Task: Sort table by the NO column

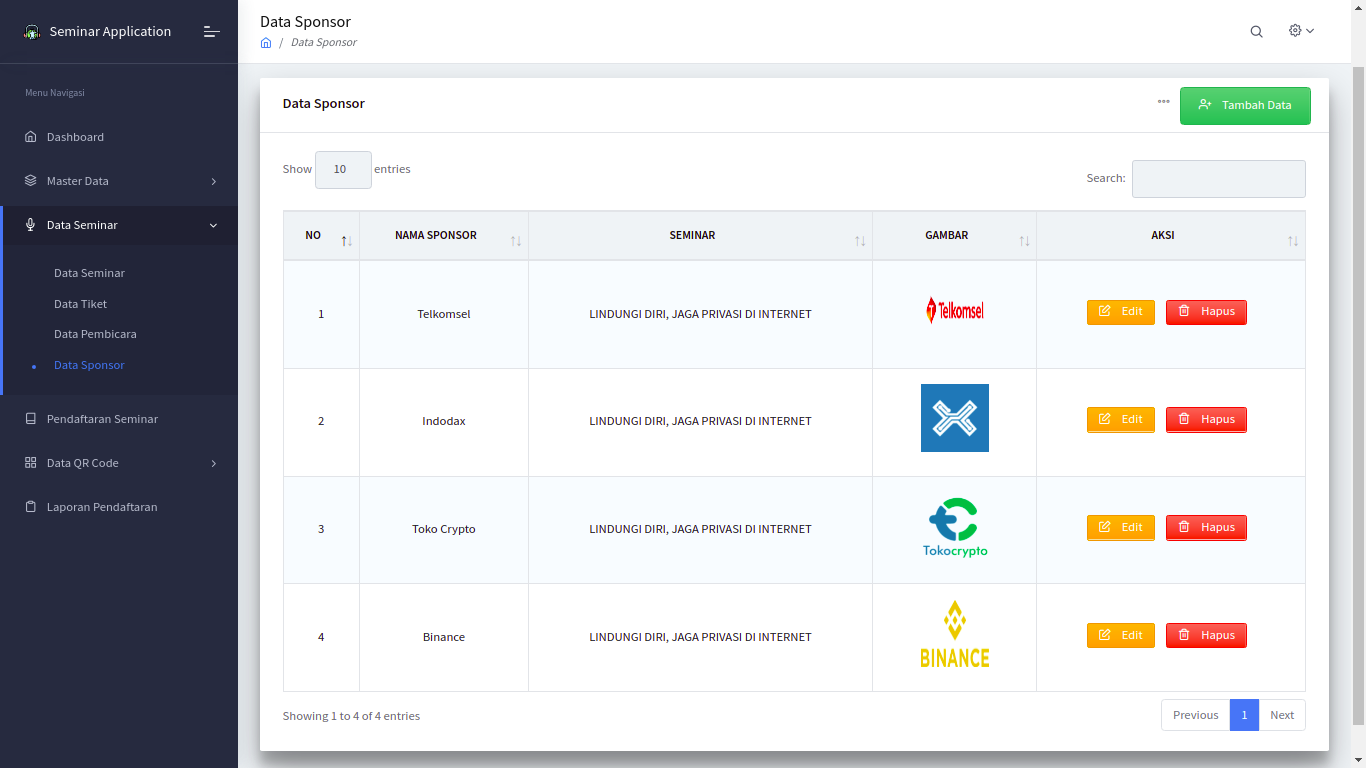Action: (321, 236)
